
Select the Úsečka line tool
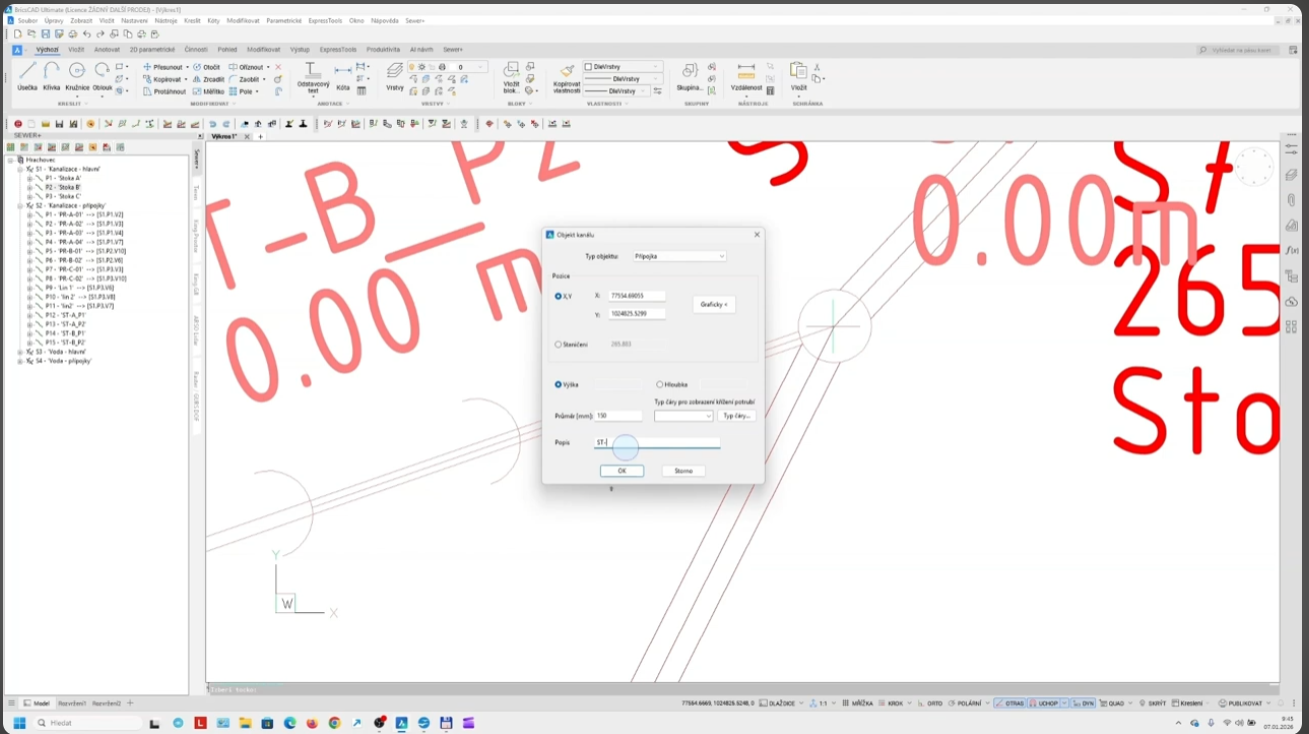point(27,75)
